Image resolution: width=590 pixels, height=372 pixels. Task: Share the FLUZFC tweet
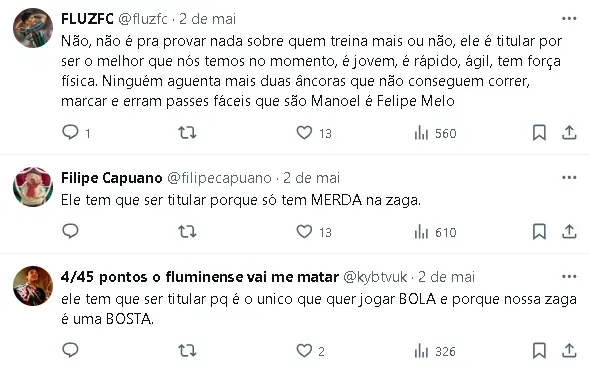click(x=569, y=133)
